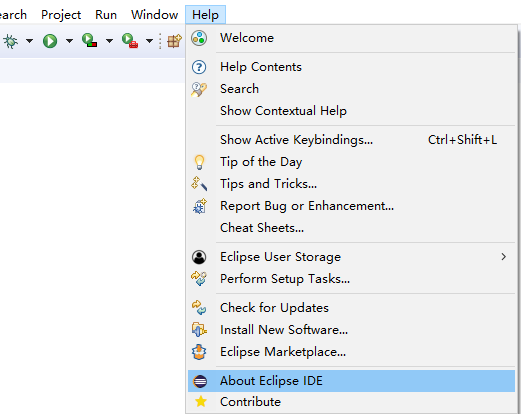Open the Window menu

[154, 15]
